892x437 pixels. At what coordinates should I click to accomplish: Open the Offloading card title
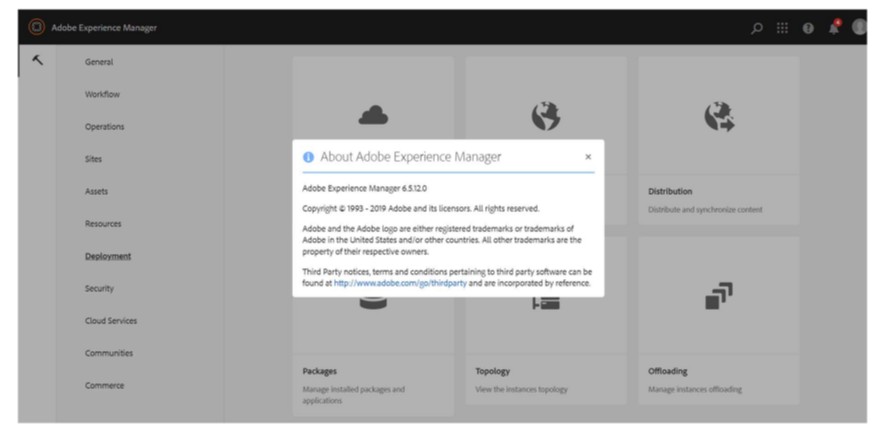coord(668,372)
